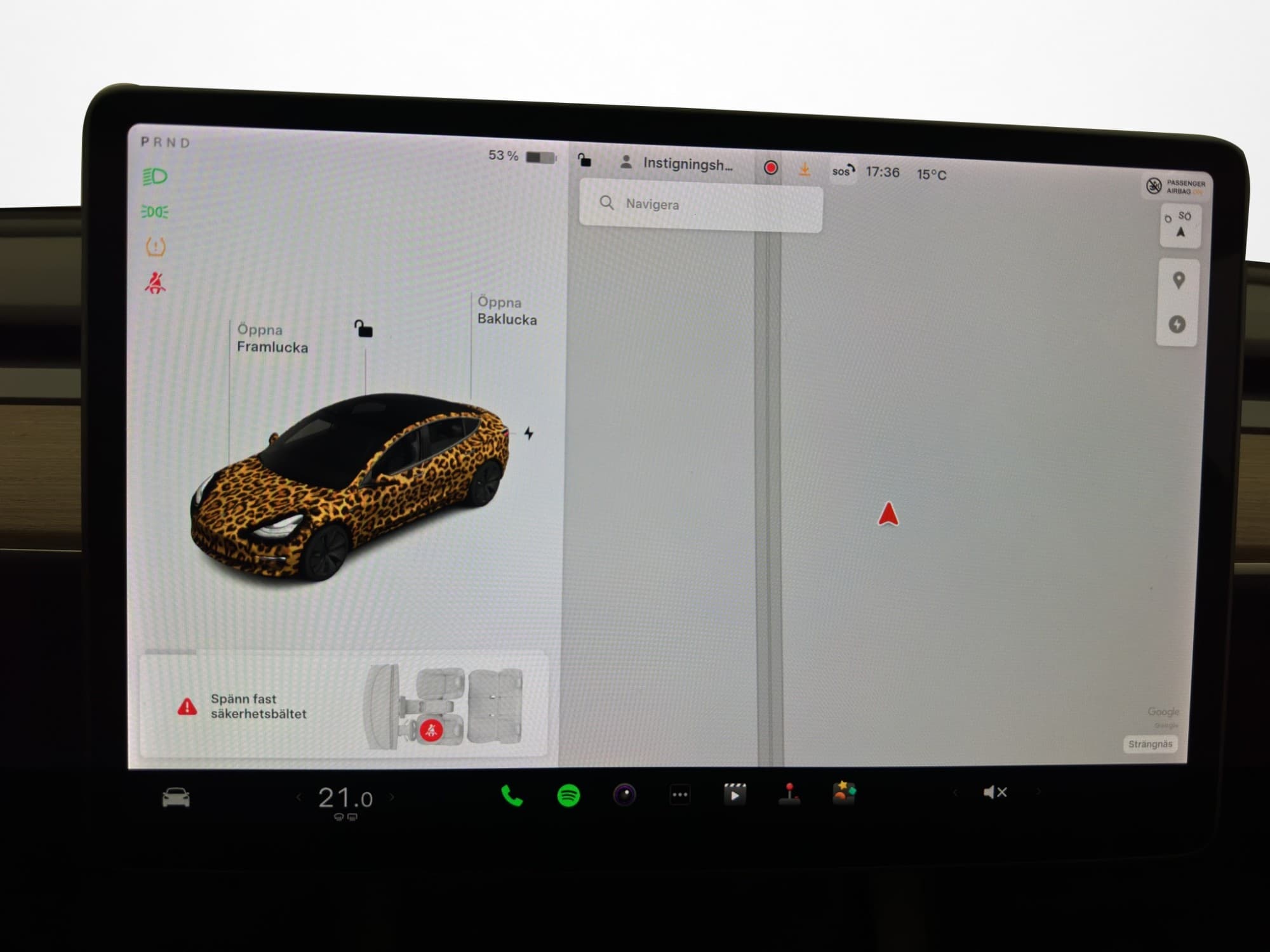
Task: Toggle car lock above the vehicle
Action: (363, 329)
